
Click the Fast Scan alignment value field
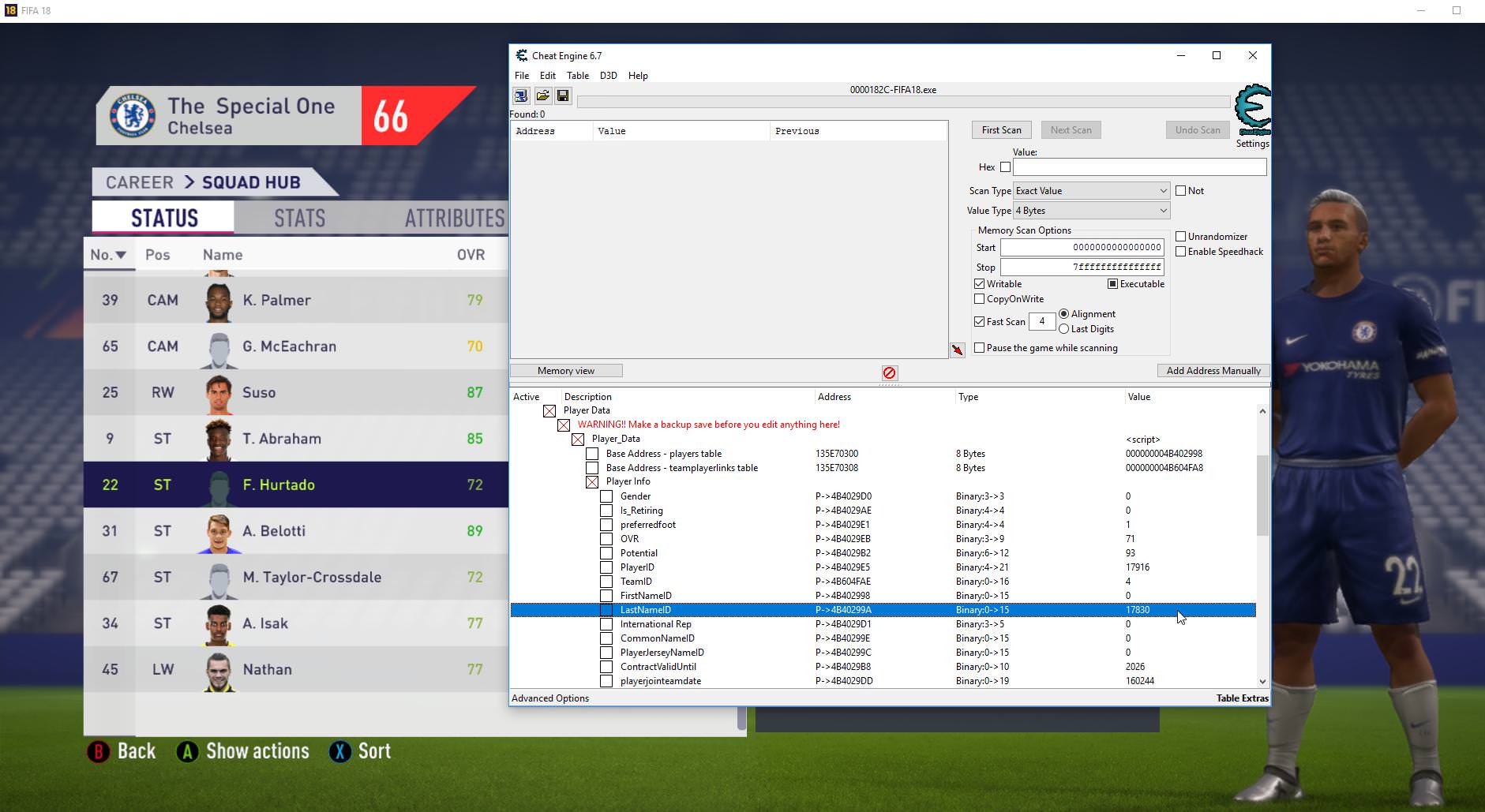[1042, 321]
